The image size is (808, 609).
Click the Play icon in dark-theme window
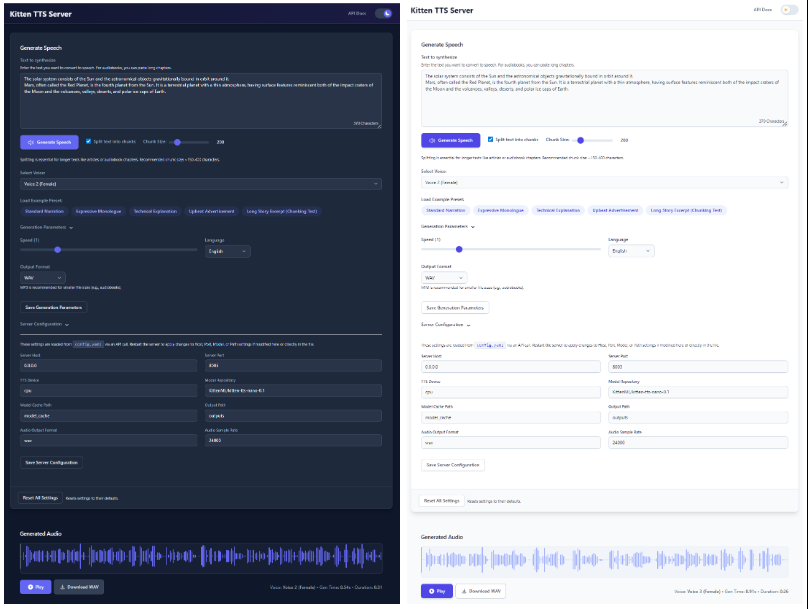[x=30, y=587]
